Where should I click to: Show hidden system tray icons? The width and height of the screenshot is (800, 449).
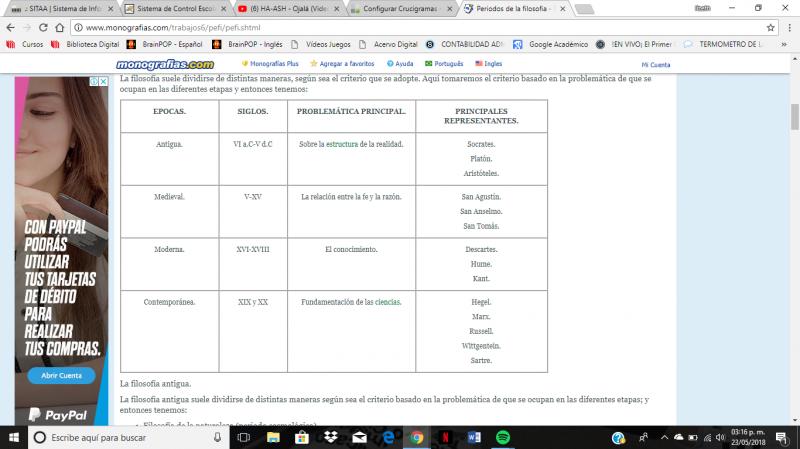click(x=664, y=437)
